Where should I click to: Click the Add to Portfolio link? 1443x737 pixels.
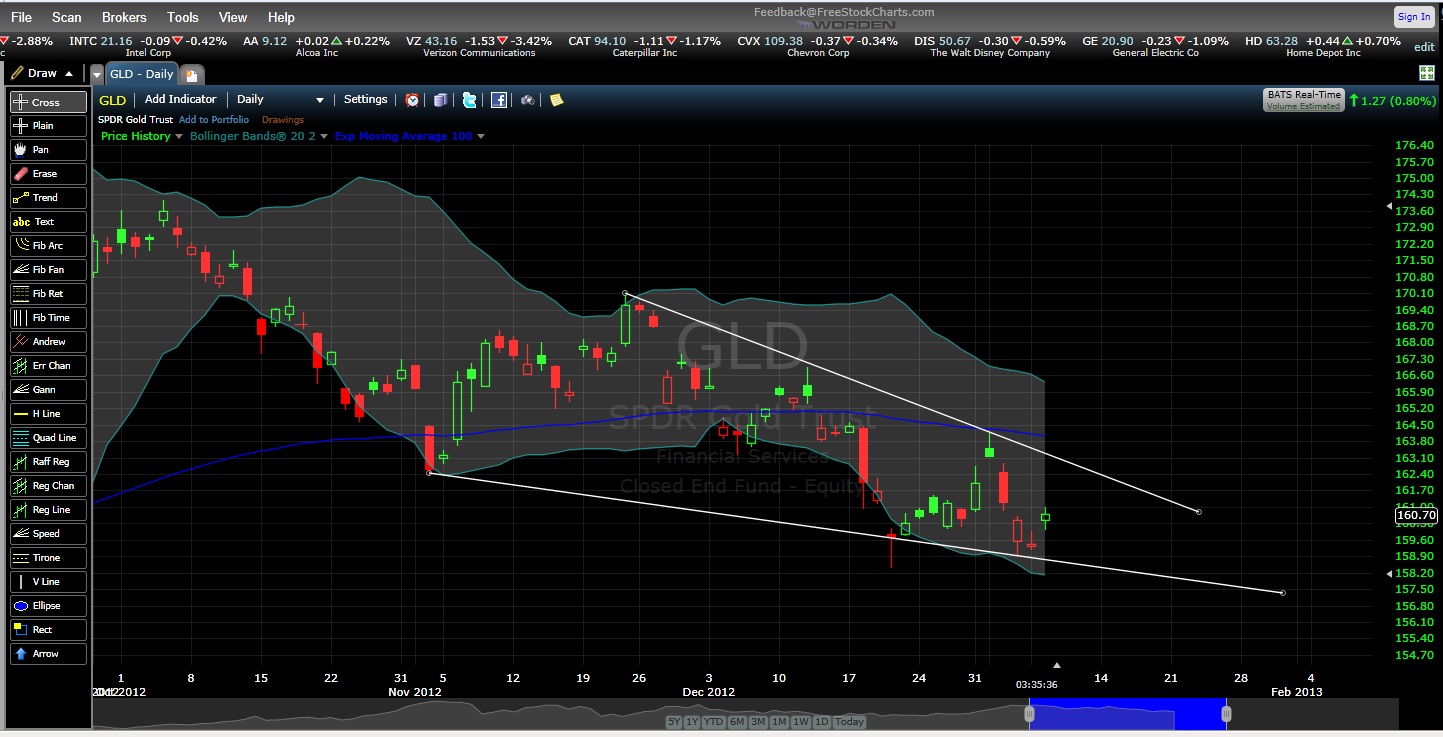(214, 120)
